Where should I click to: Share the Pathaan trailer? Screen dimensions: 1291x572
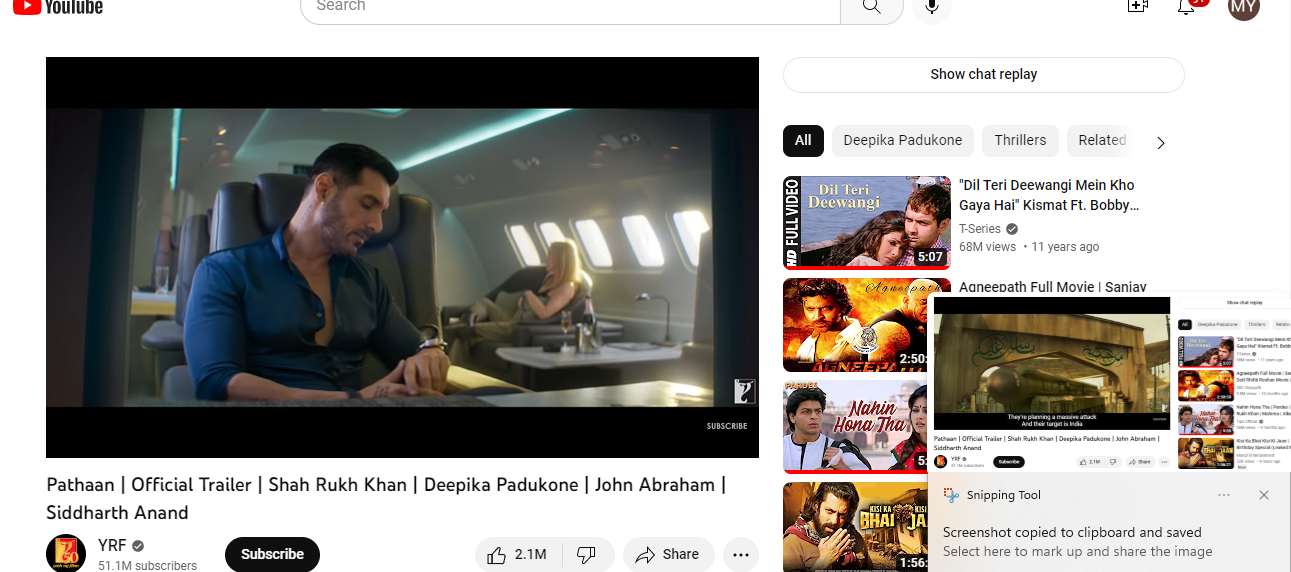click(668, 555)
